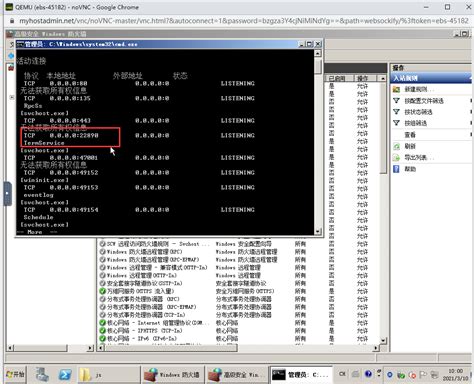
Task: Switch to 管理员 cmd taskbar item
Action: click(x=301, y=375)
